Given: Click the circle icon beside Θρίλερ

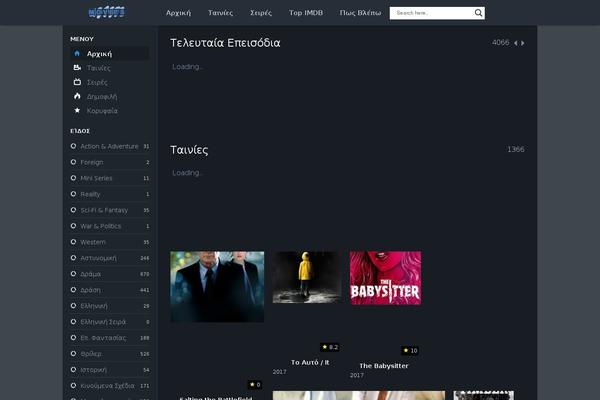Looking at the screenshot, I should point(73,353).
